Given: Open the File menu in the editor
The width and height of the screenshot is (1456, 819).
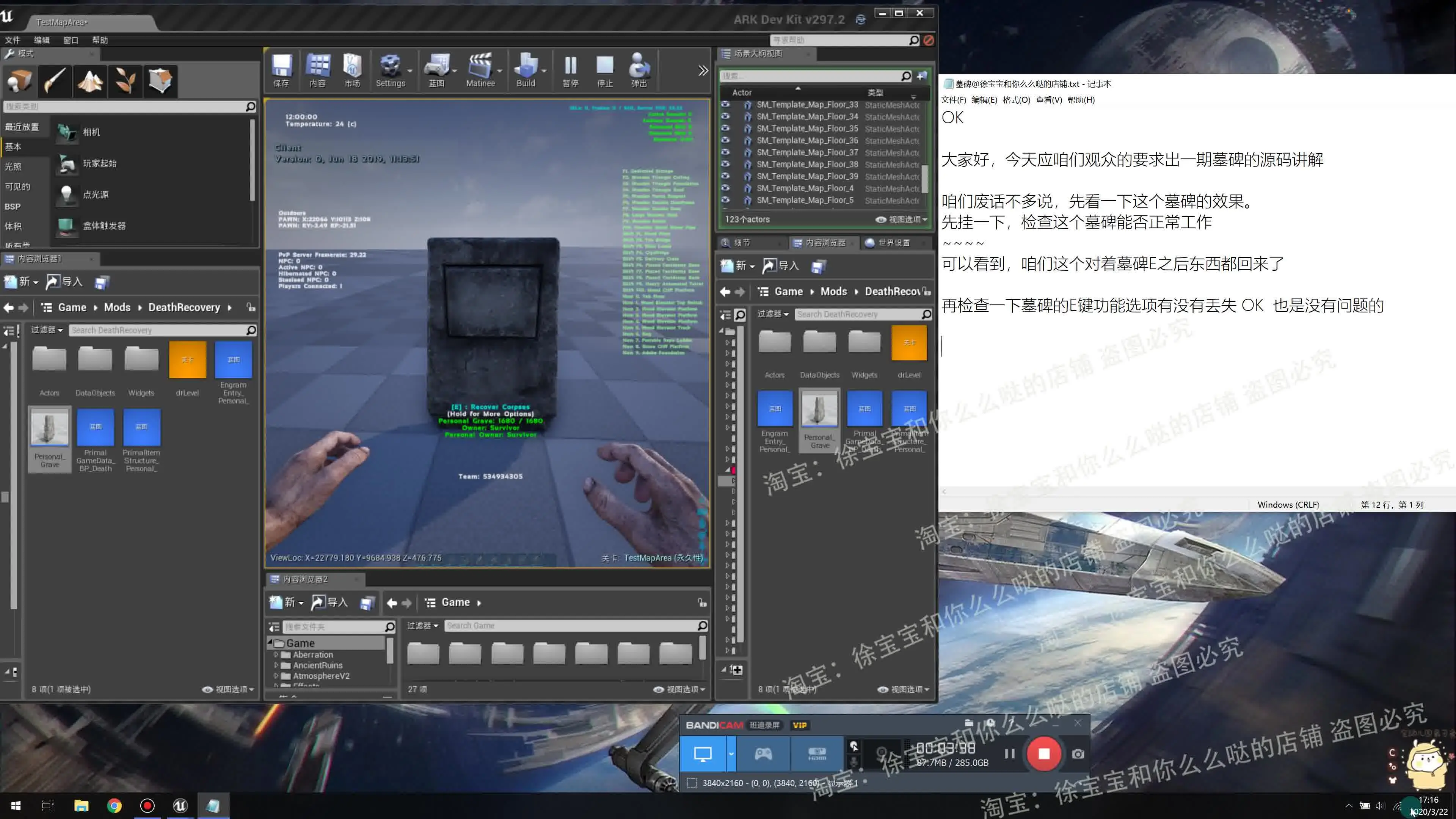Looking at the screenshot, I should 12,40.
